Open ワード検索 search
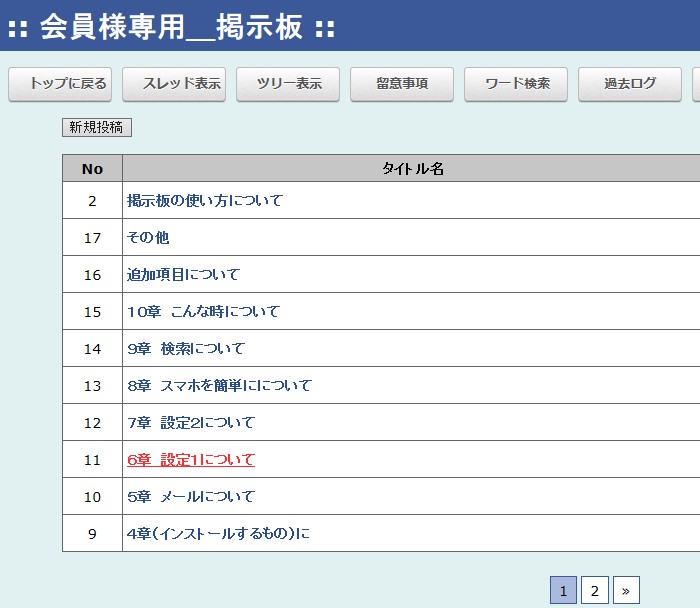700x608 pixels. point(516,84)
